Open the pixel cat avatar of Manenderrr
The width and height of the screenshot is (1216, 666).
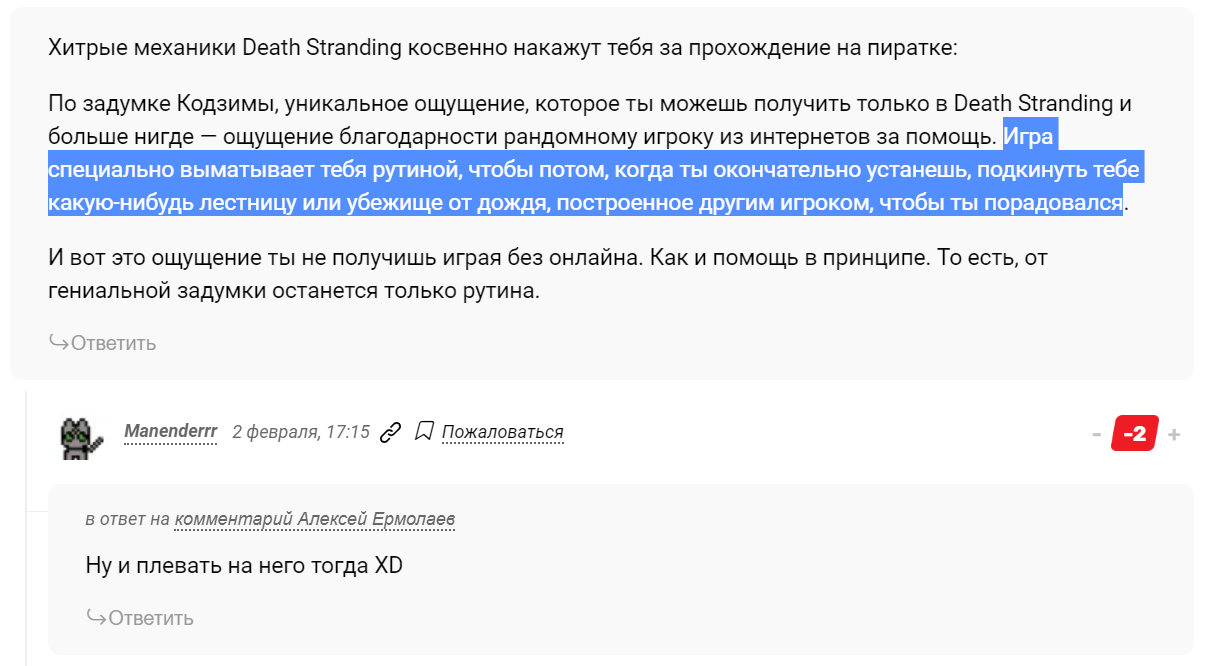tap(82, 437)
